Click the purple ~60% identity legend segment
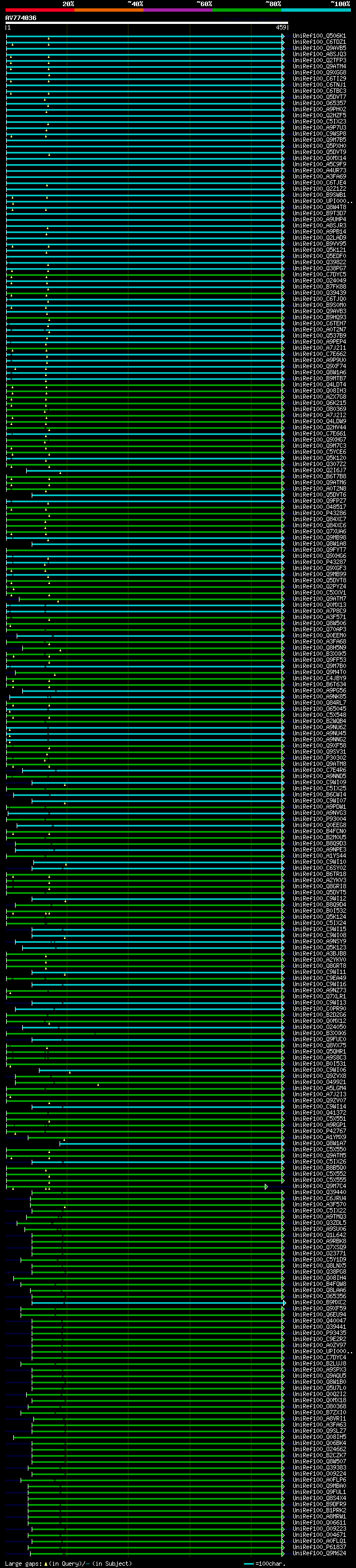The image size is (356, 1568). point(177,10)
